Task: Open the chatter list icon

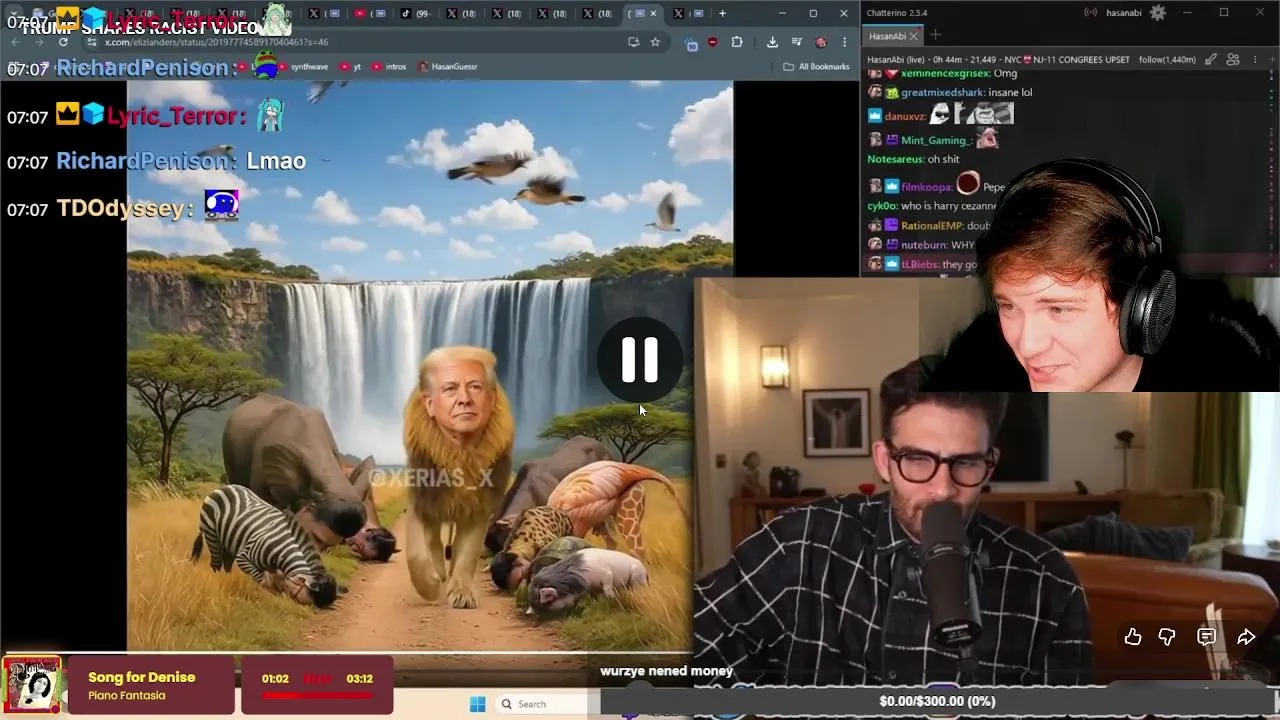Action: 1234,60
